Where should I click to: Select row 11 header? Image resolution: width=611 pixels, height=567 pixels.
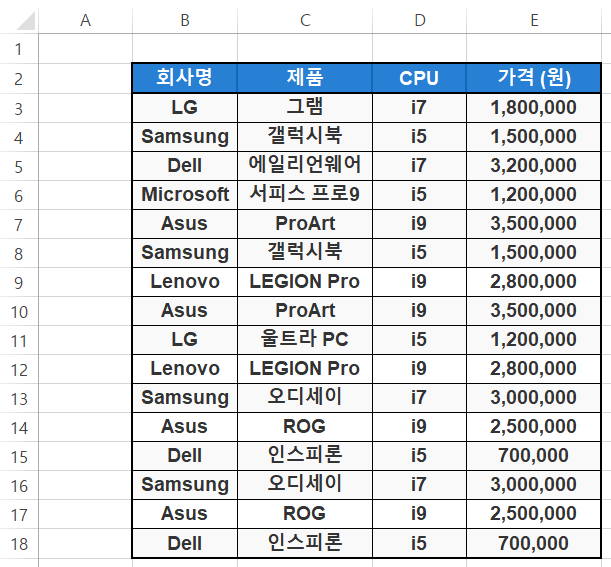tap(19, 341)
